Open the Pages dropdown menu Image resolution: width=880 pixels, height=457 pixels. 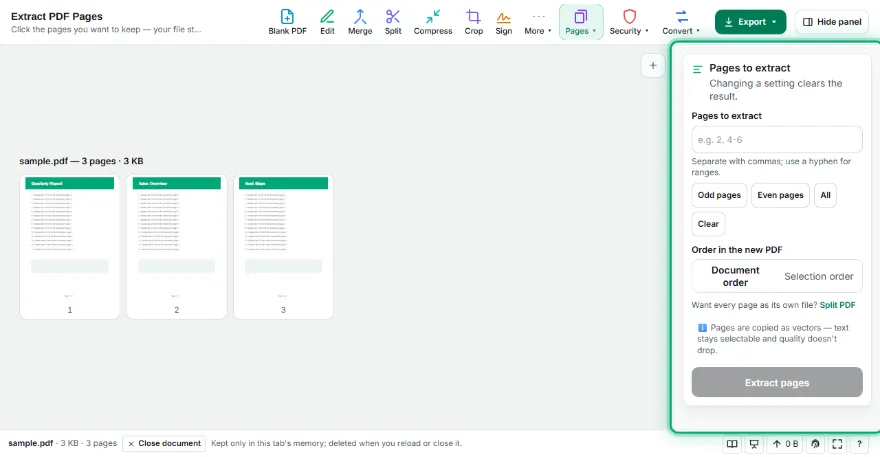(581, 22)
